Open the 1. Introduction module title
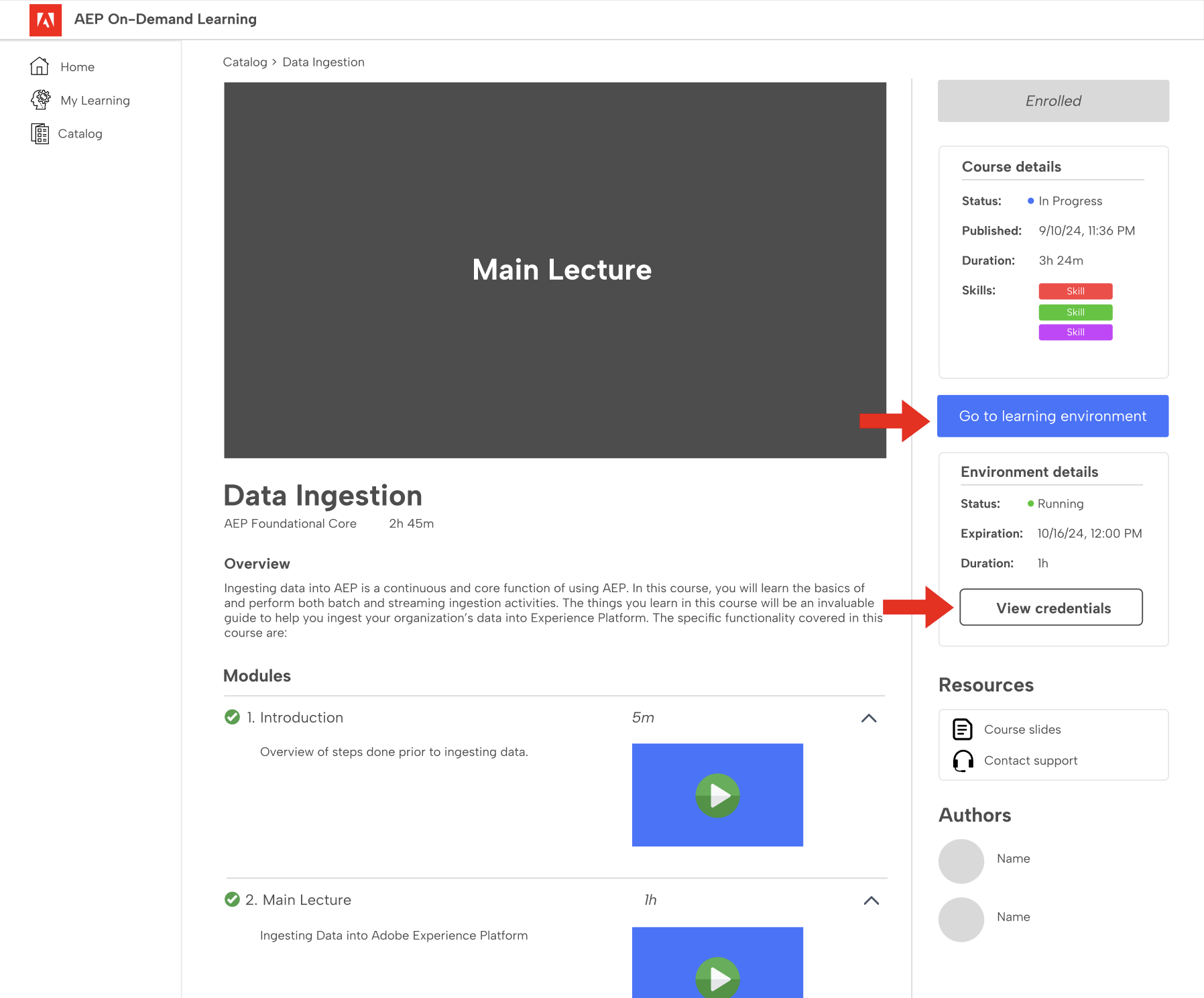Image resolution: width=1204 pixels, height=998 pixels. [295, 718]
